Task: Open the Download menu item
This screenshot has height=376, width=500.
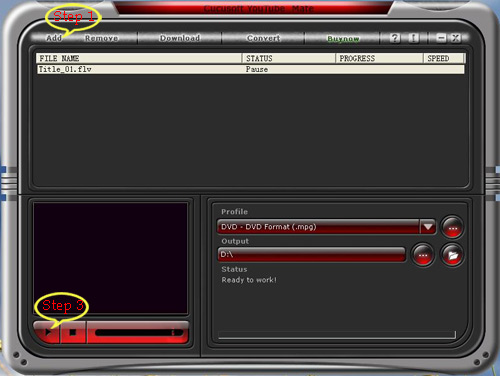Action: (180, 38)
